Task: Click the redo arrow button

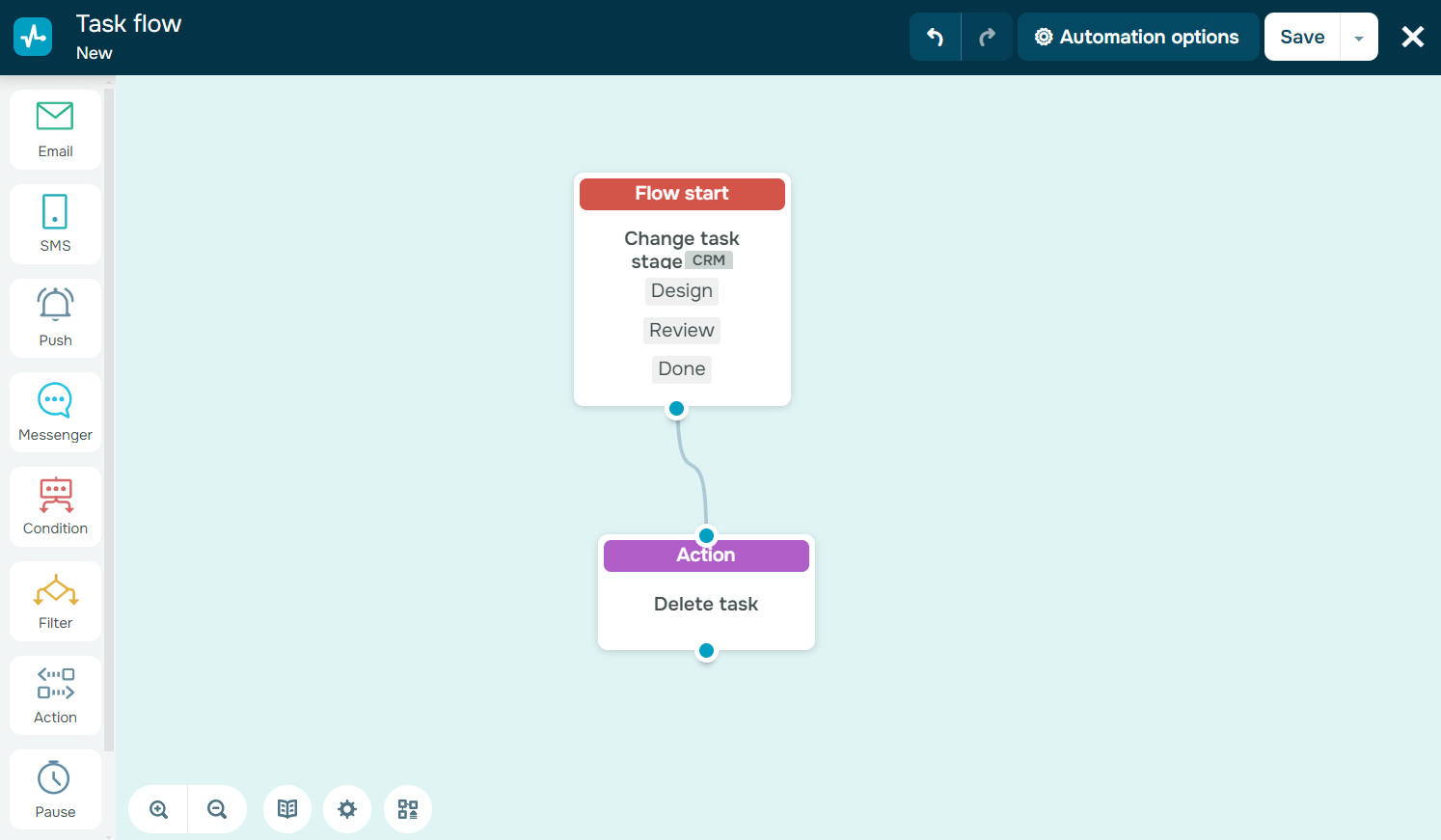Action: coord(987,37)
